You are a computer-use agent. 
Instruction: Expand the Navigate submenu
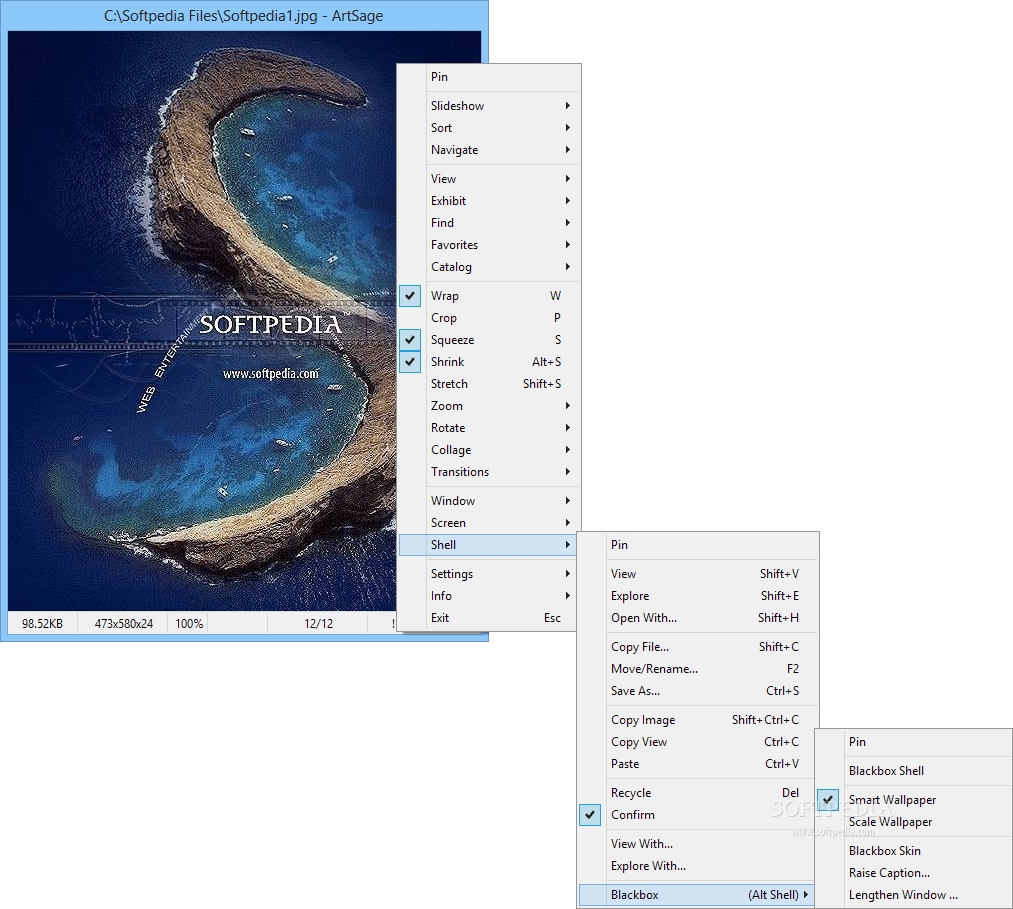488,150
